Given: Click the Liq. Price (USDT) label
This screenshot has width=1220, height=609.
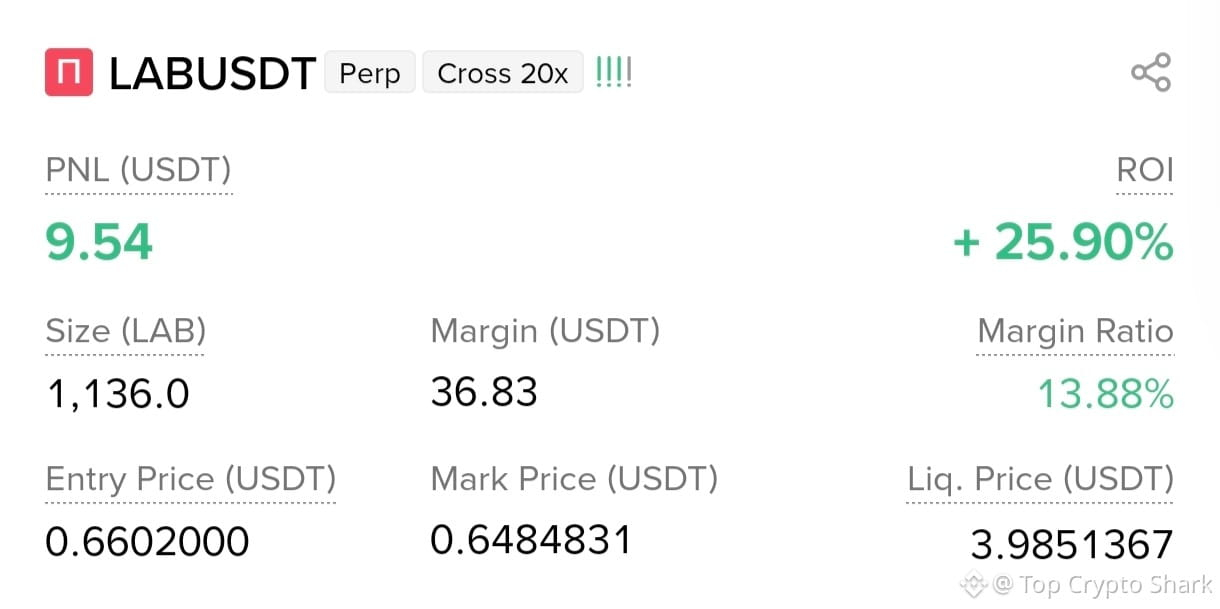Looking at the screenshot, I should tap(1040, 479).
